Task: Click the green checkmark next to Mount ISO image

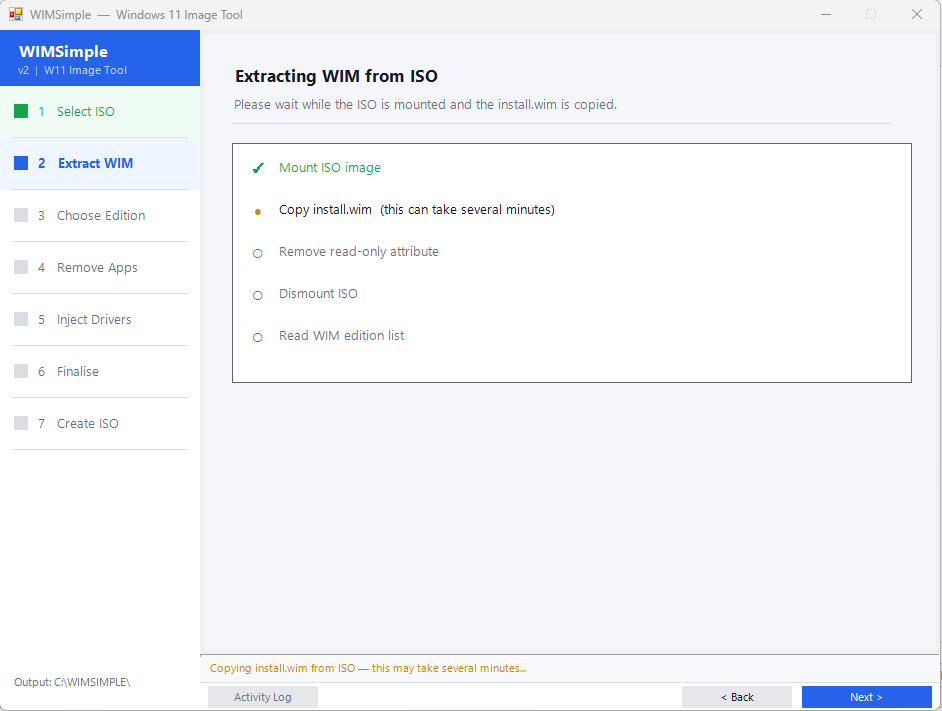Action: pyautogui.click(x=258, y=168)
